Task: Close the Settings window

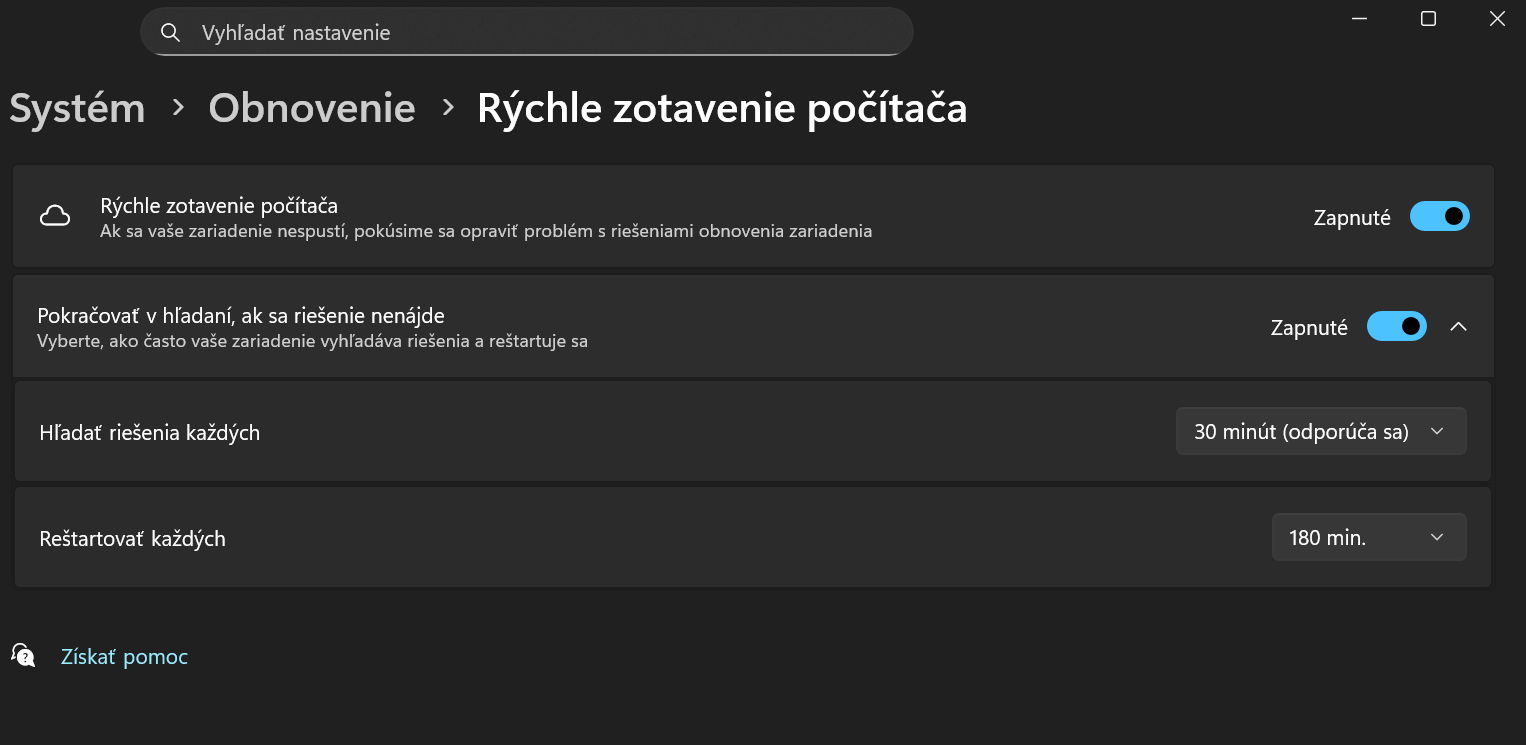Action: [x=1497, y=19]
